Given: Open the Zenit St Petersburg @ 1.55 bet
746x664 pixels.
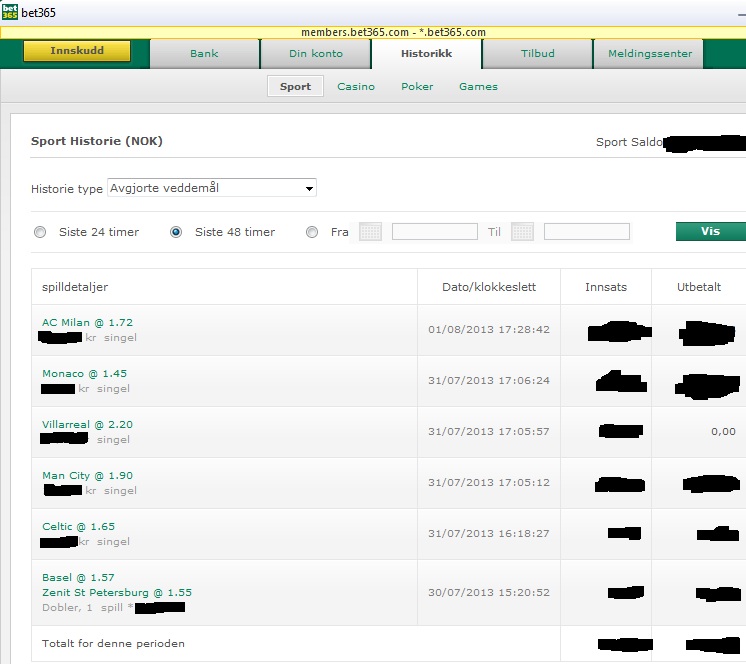Looking at the screenshot, I should tap(117, 593).
